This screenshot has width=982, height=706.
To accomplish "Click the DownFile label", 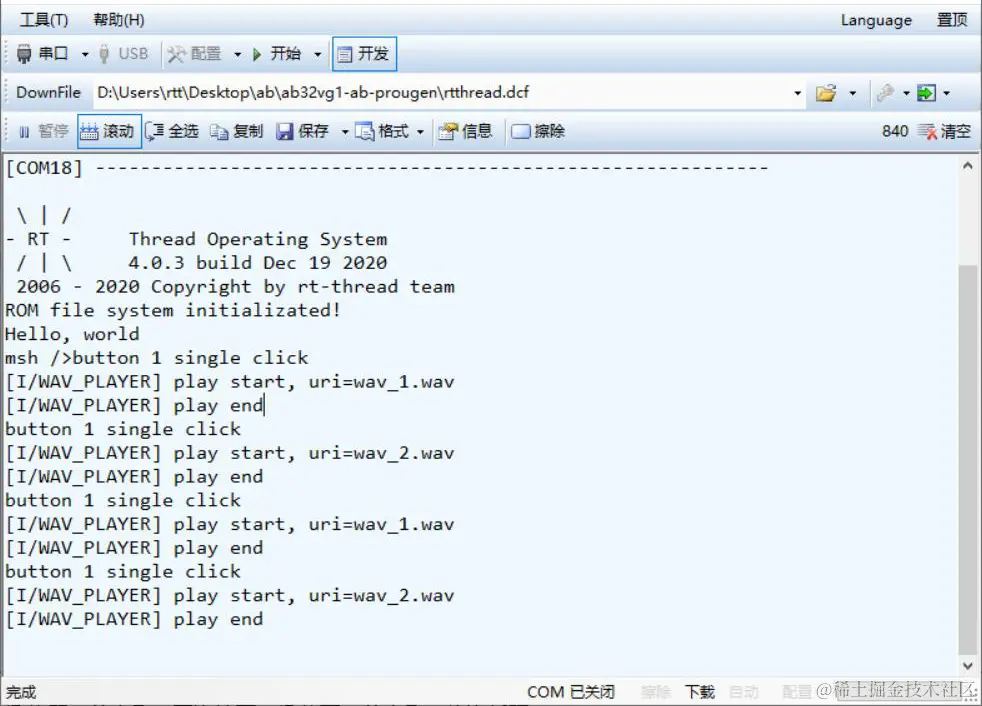I will point(48,93).
